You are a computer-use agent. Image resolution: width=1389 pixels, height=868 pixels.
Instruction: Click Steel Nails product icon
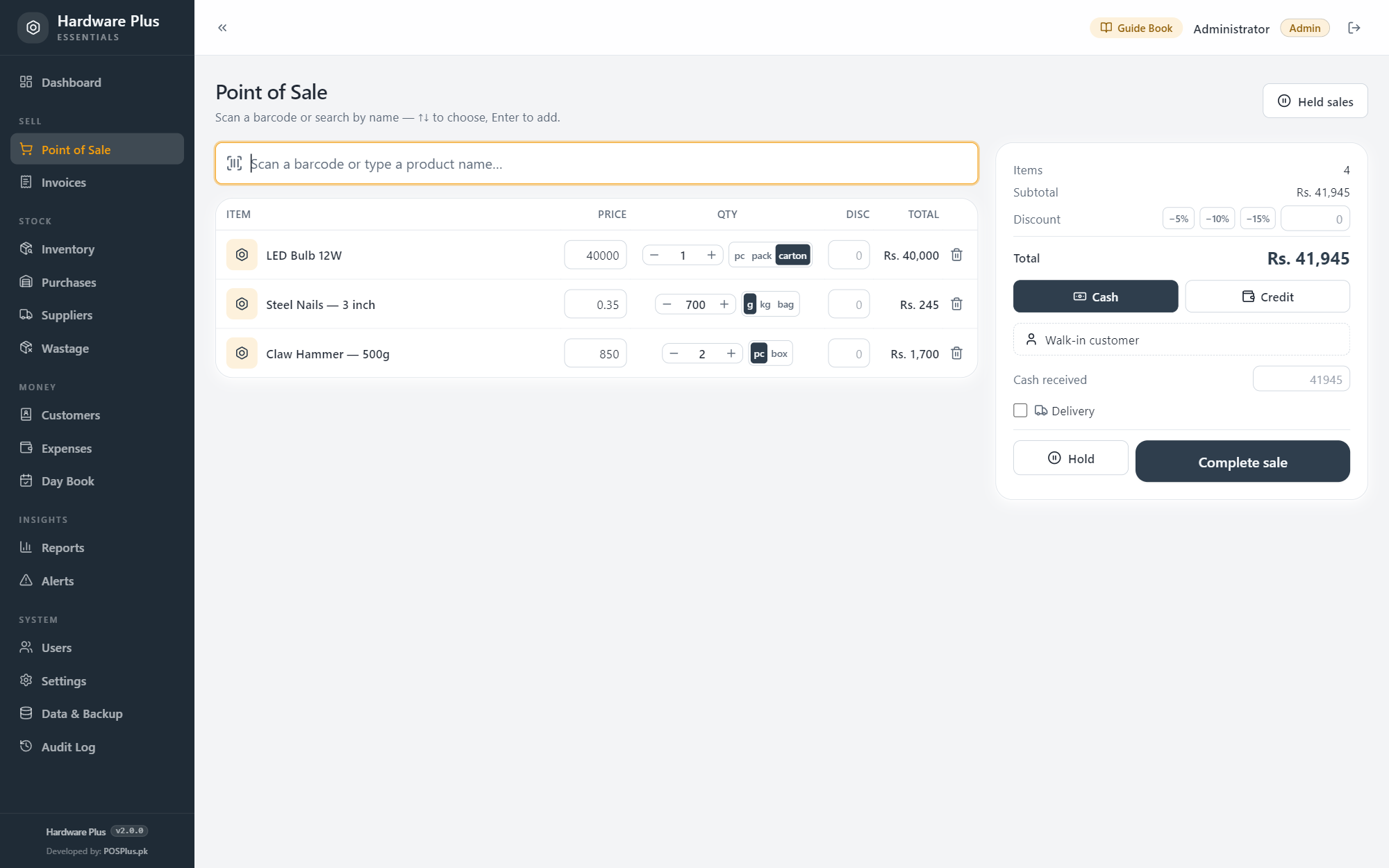tap(242, 304)
